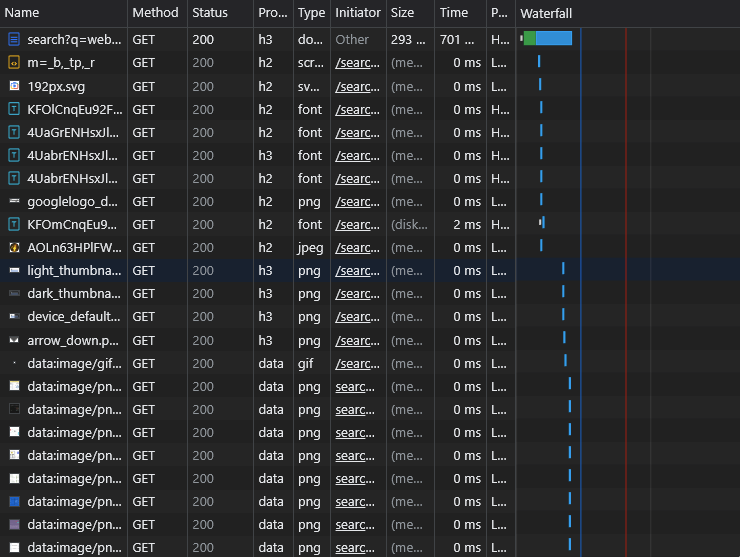Click the image icon beside device_default
This screenshot has height=557, width=740.
click(x=14, y=316)
